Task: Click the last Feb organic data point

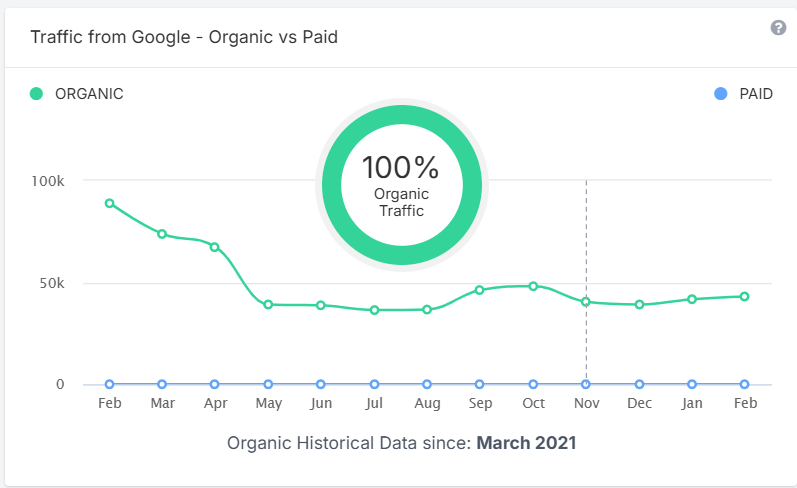Action: (x=745, y=296)
